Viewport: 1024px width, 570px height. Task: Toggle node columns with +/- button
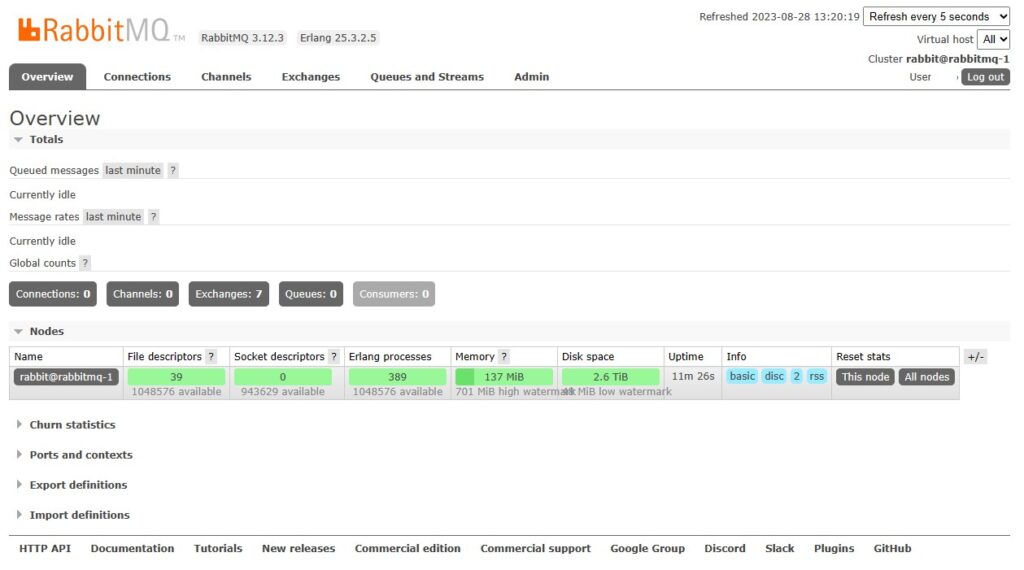point(976,356)
